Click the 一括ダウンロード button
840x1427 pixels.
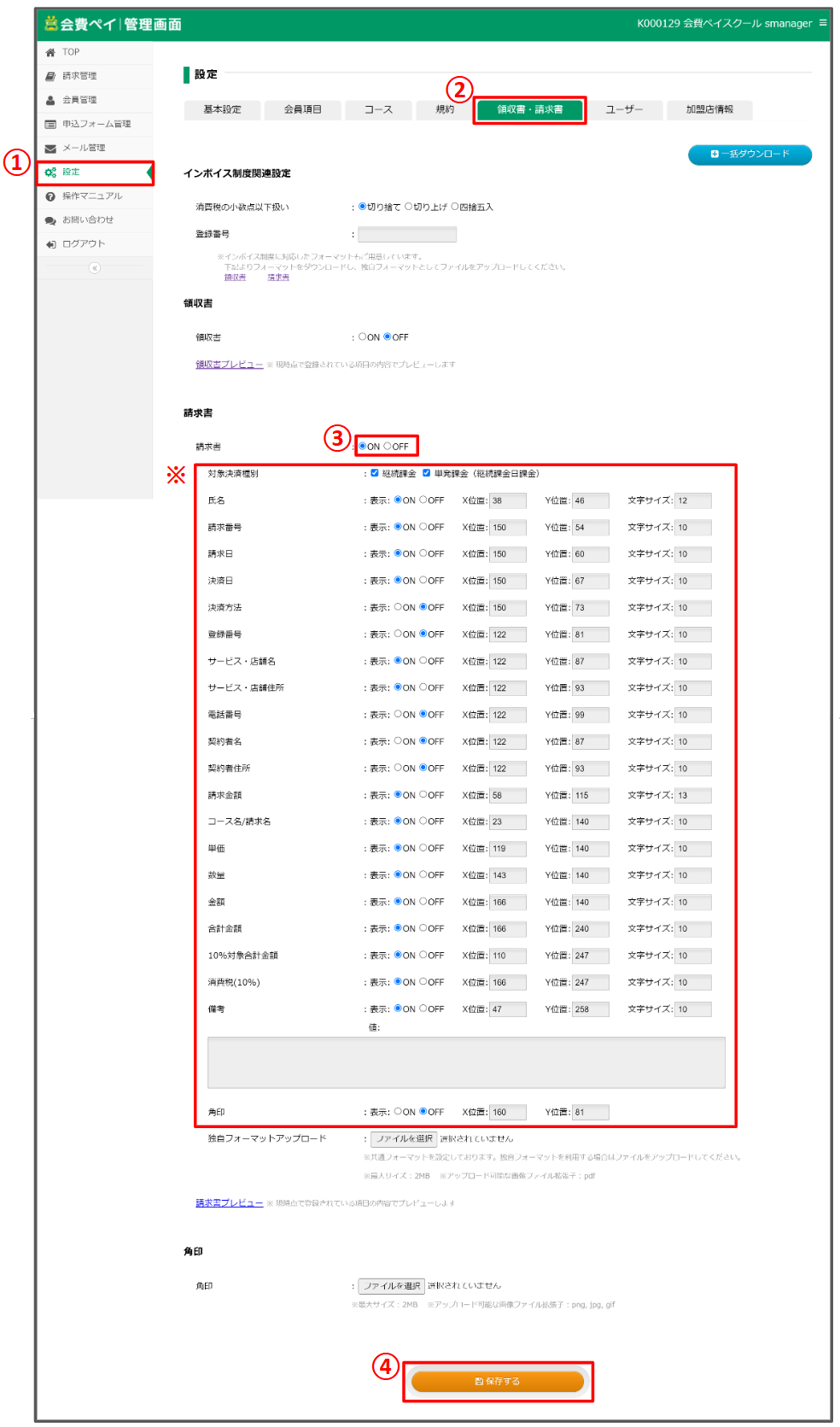750,155
